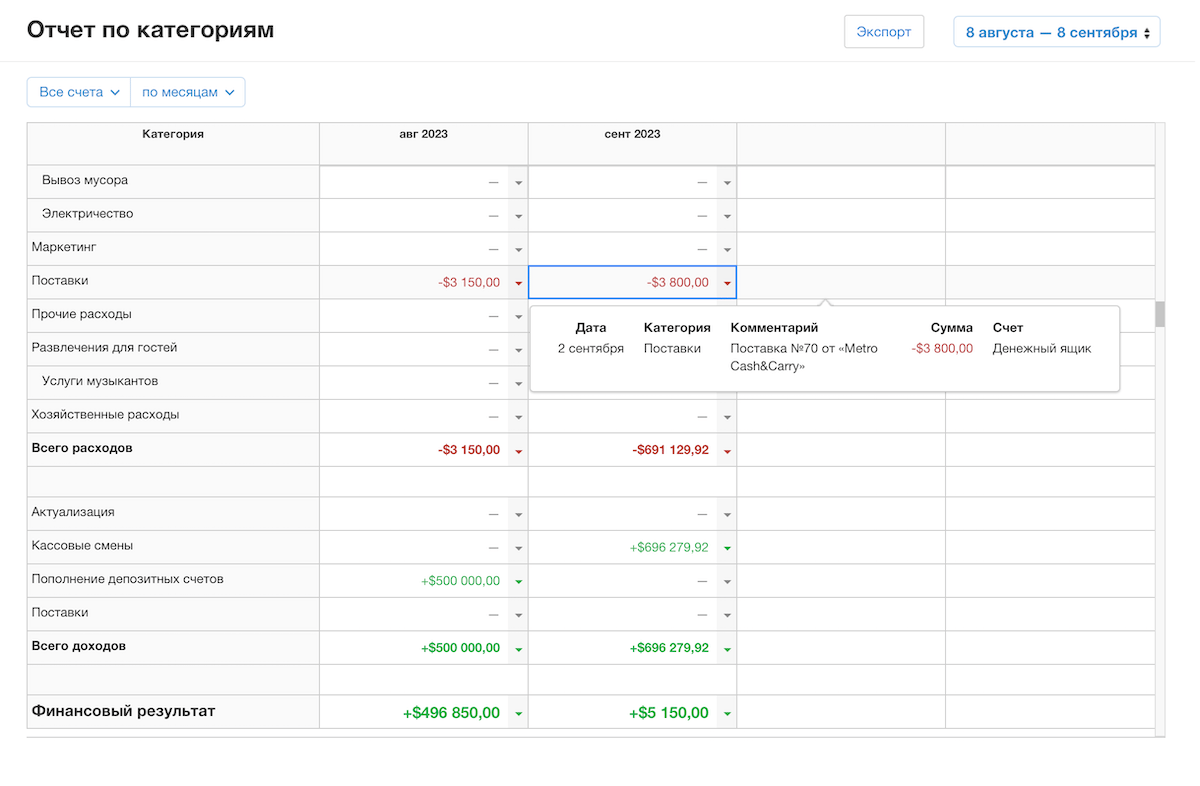The width and height of the screenshot is (1200, 786).
Task: Select the авг 2023 column header
Action: tap(423, 135)
